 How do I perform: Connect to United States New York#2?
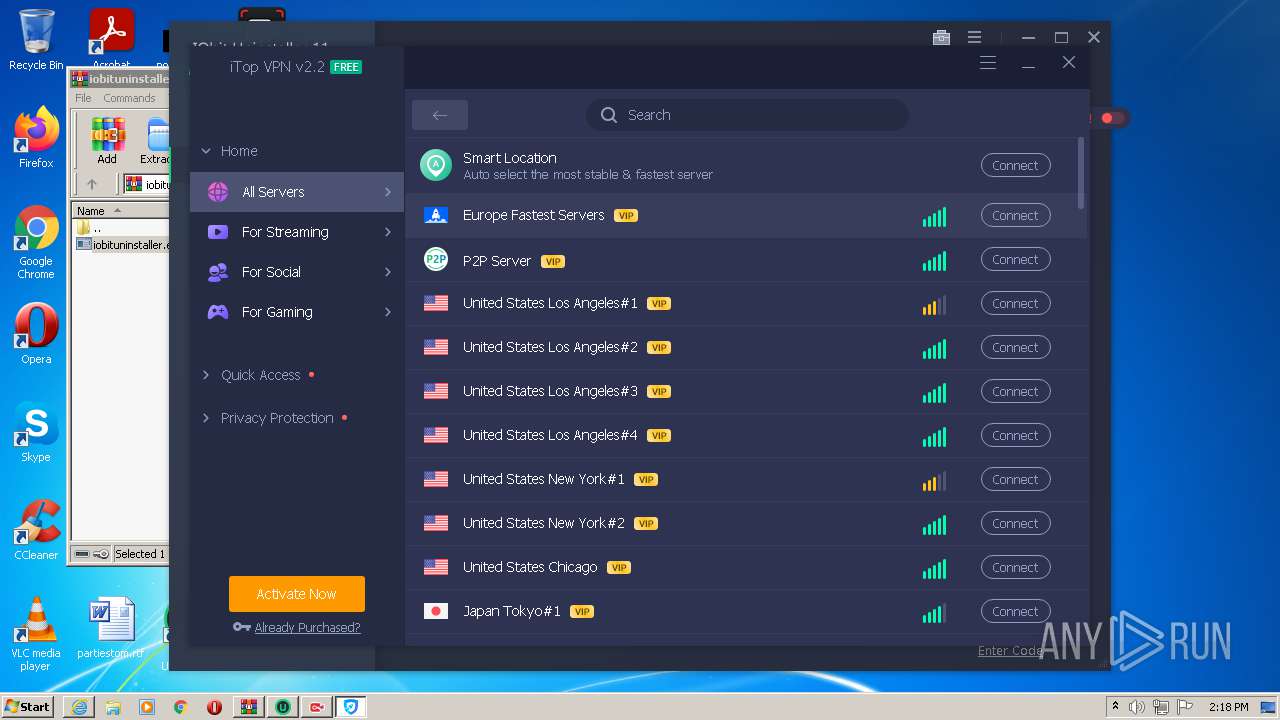pos(1015,524)
